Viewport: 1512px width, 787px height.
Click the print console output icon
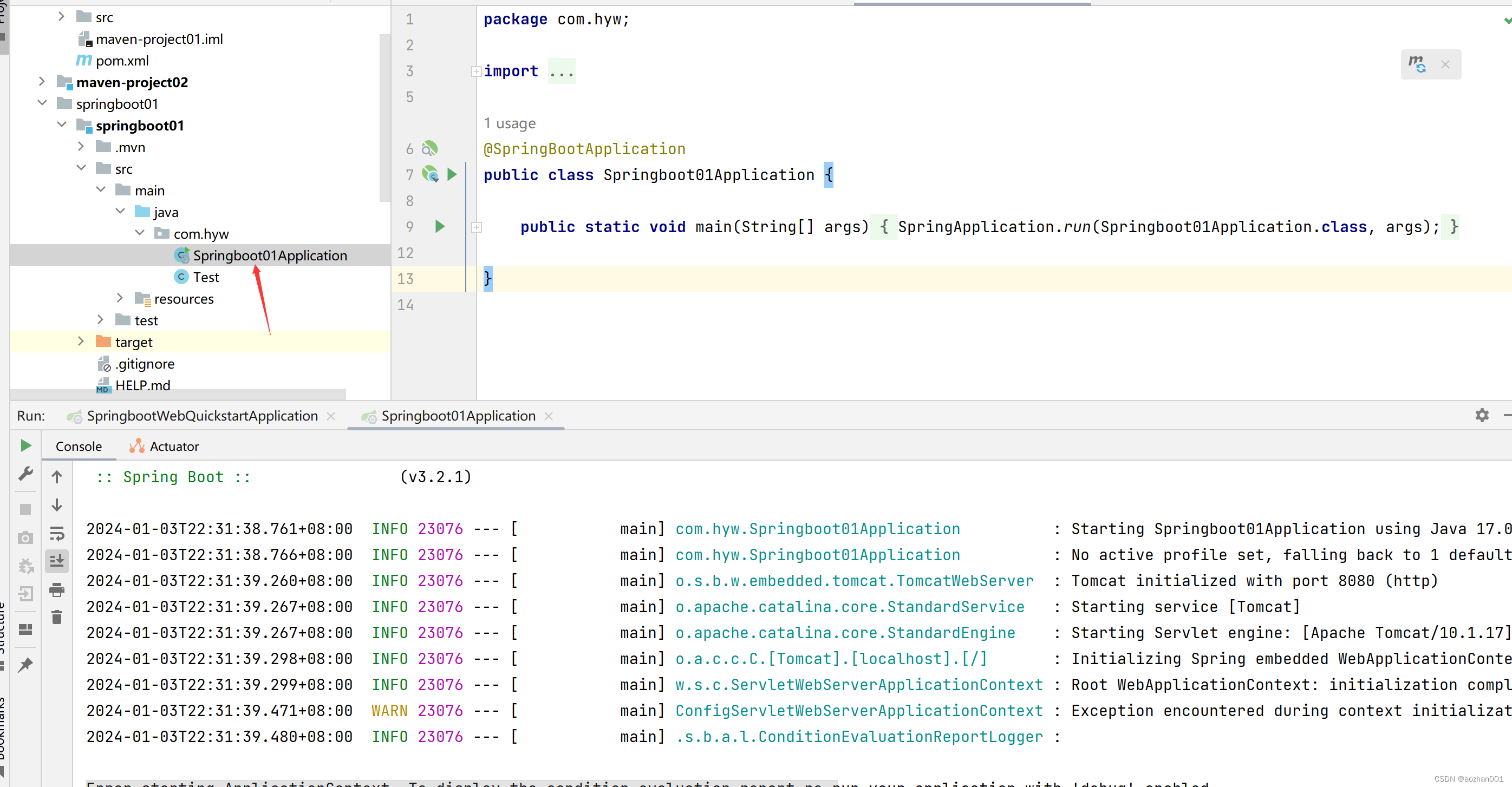57,589
